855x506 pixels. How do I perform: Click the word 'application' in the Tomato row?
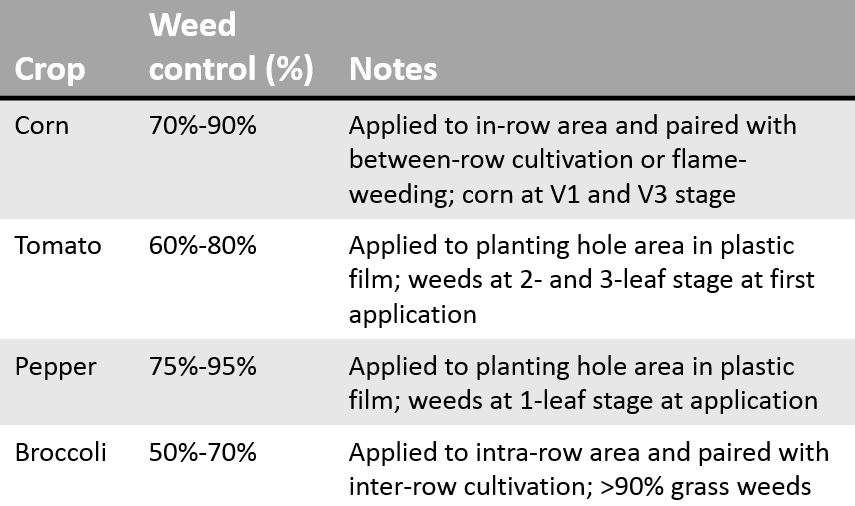(413, 315)
